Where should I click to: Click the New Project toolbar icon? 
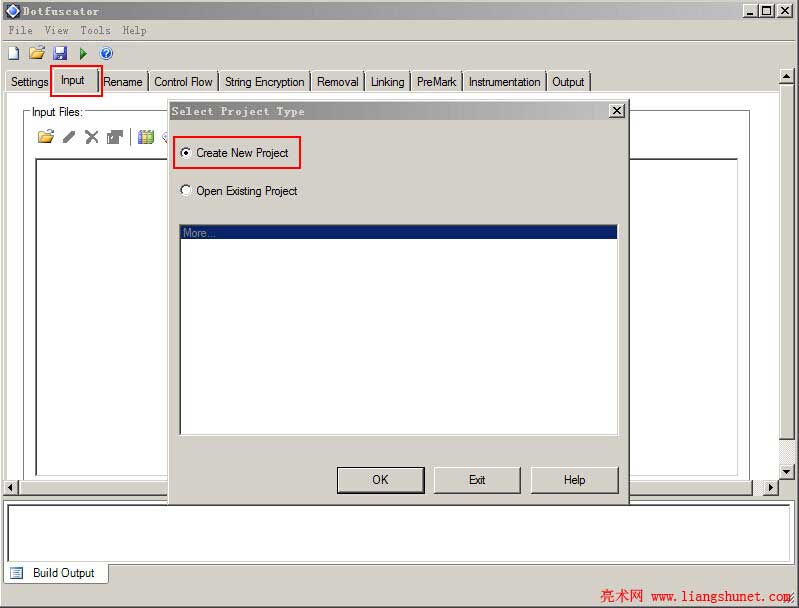(14, 53)
